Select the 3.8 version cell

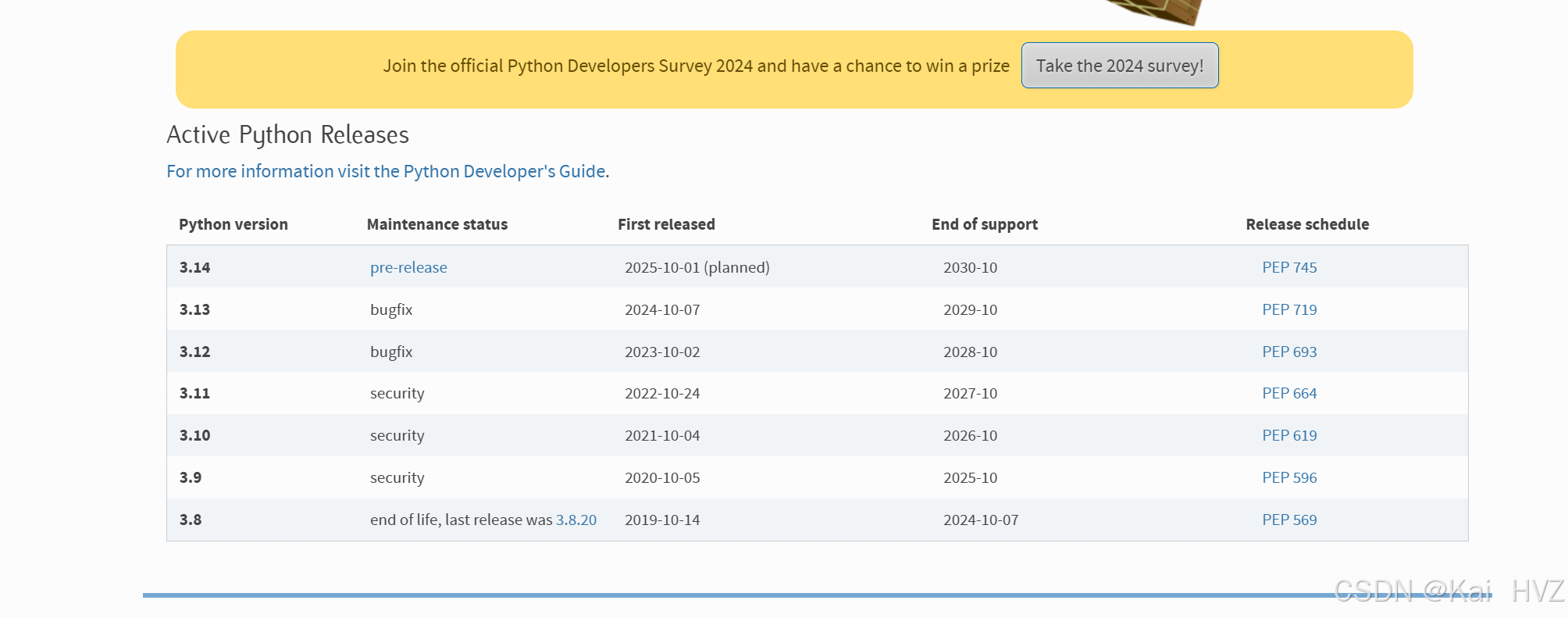tap(191, 520)
